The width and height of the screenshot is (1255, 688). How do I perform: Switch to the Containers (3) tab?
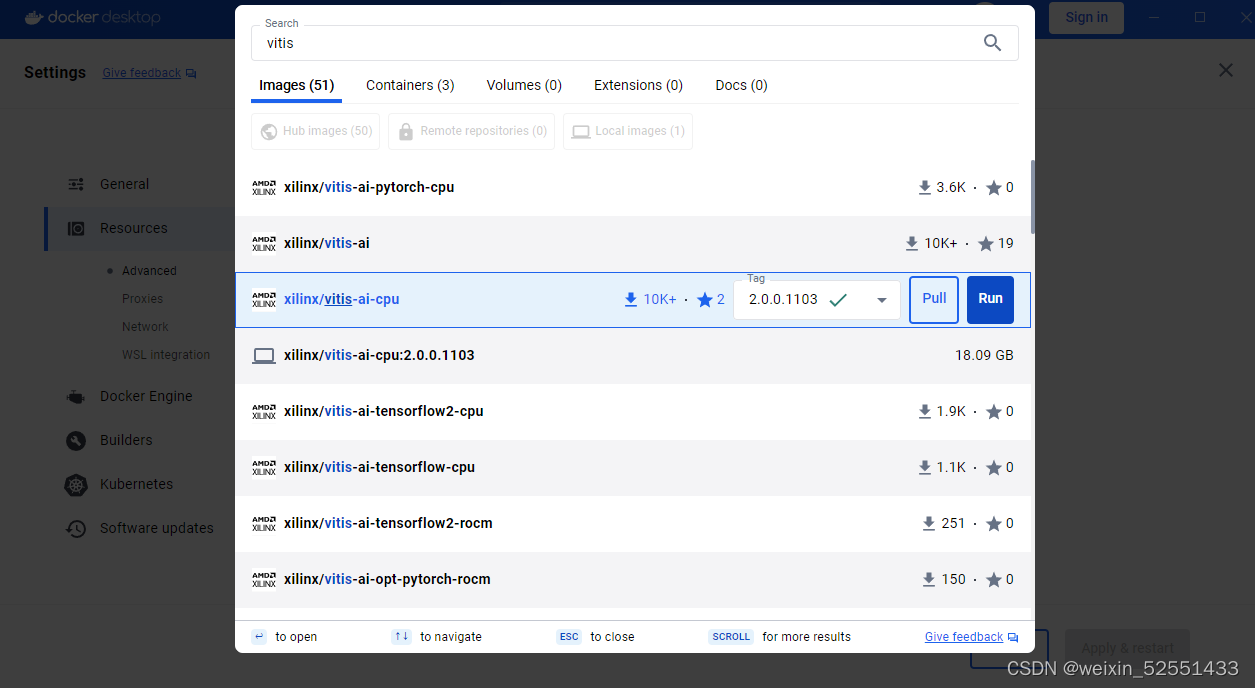tap(410, 85)
